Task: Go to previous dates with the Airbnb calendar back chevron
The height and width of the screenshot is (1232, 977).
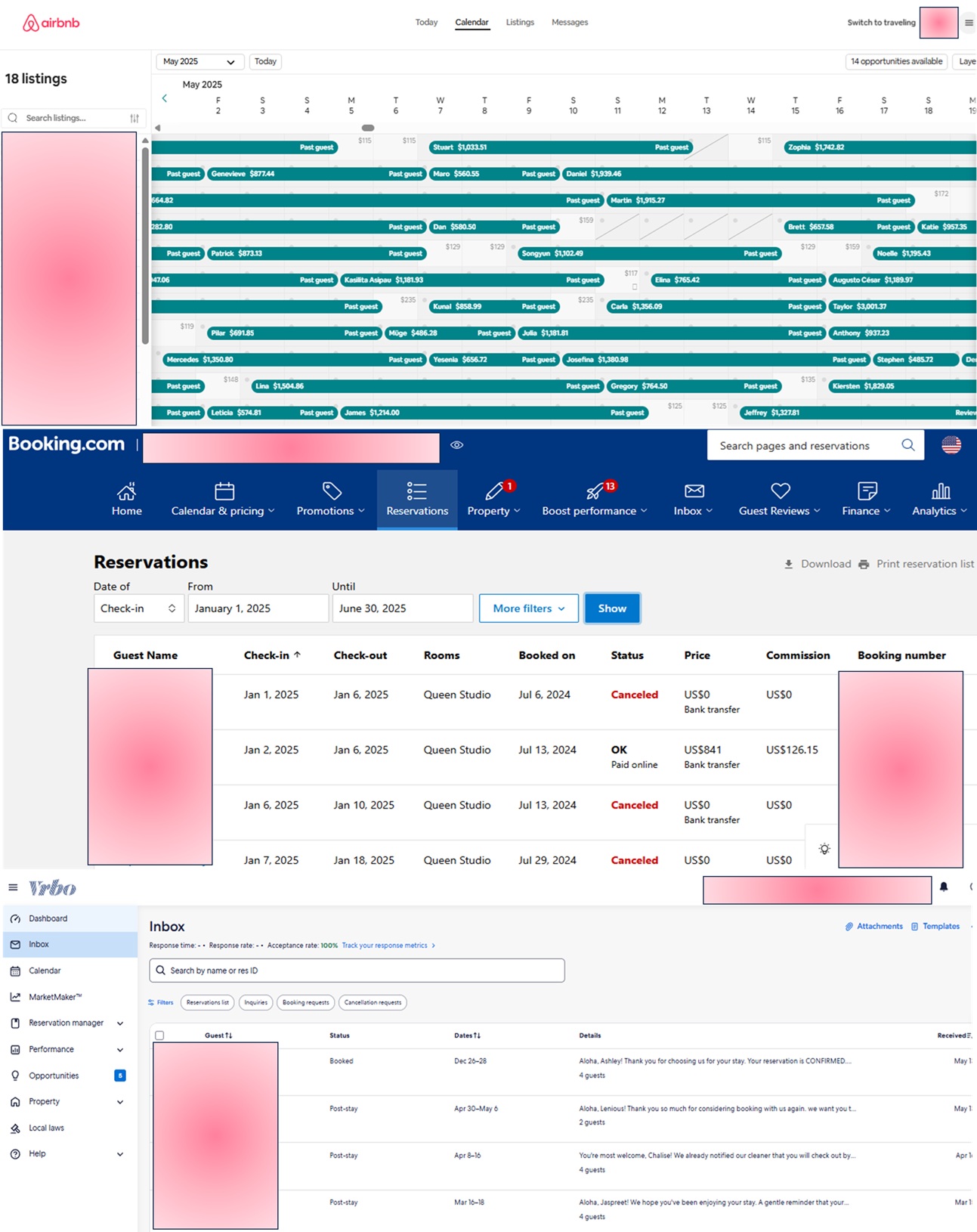Action: click(x=164, y=98)
